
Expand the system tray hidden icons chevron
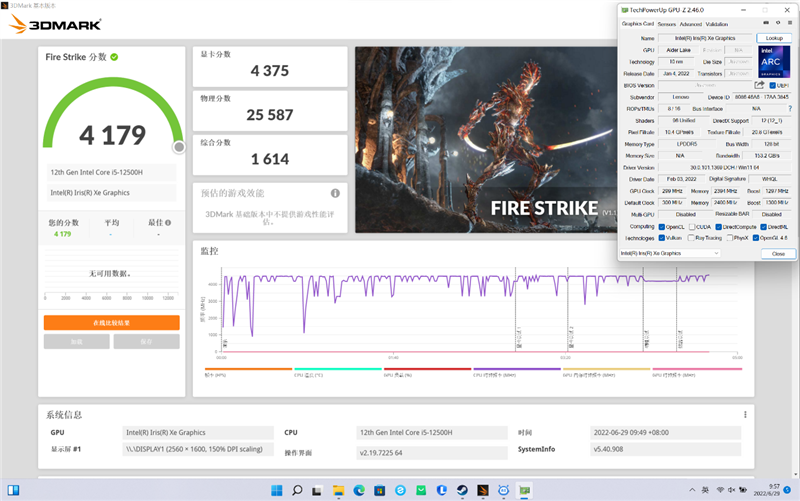click(x=692, y=490)
